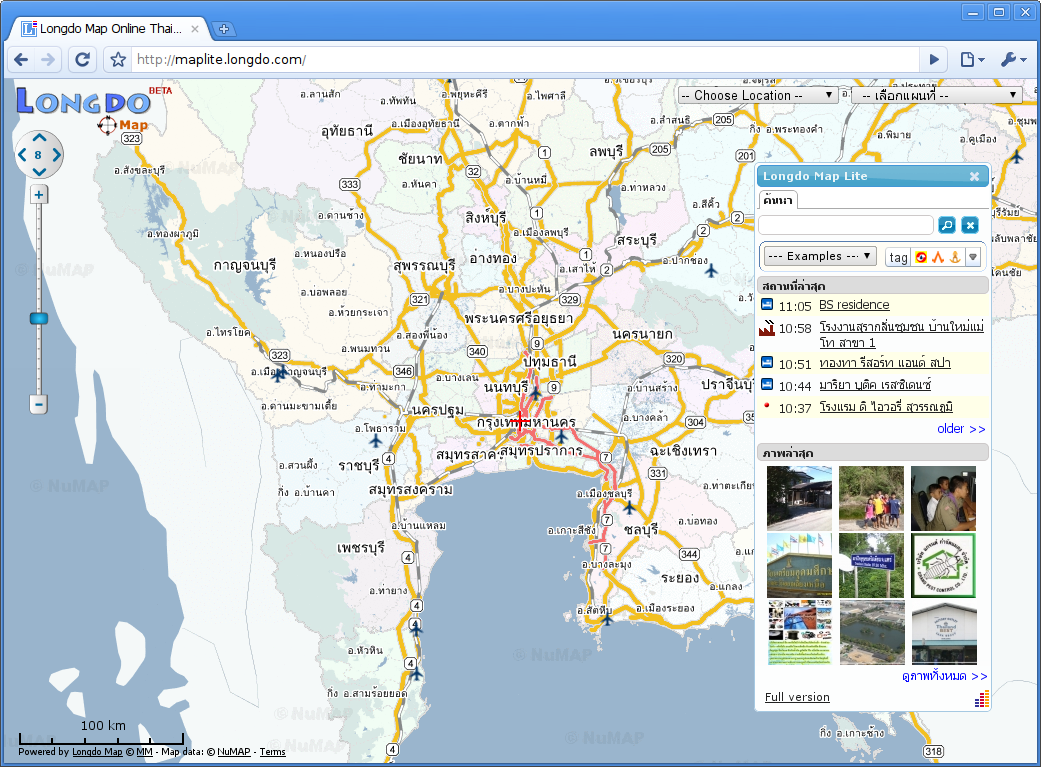Click the orange anchor tag icon

click(x=955, y=257)
